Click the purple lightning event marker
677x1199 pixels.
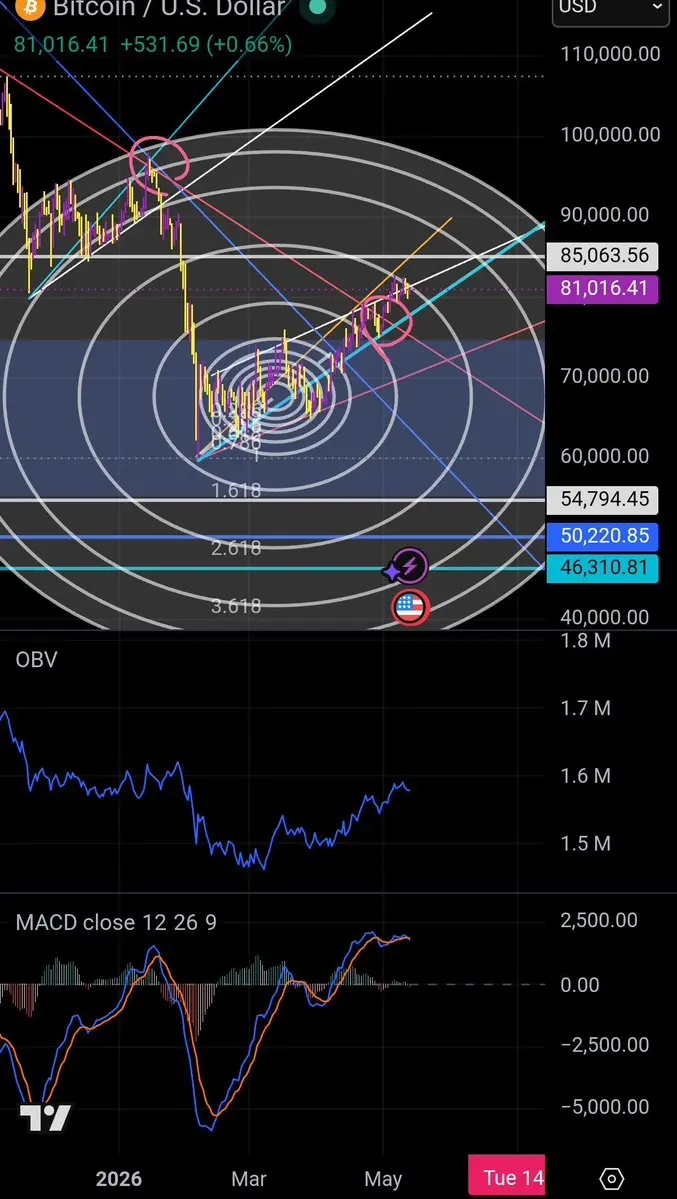click(x=410, y=567)
